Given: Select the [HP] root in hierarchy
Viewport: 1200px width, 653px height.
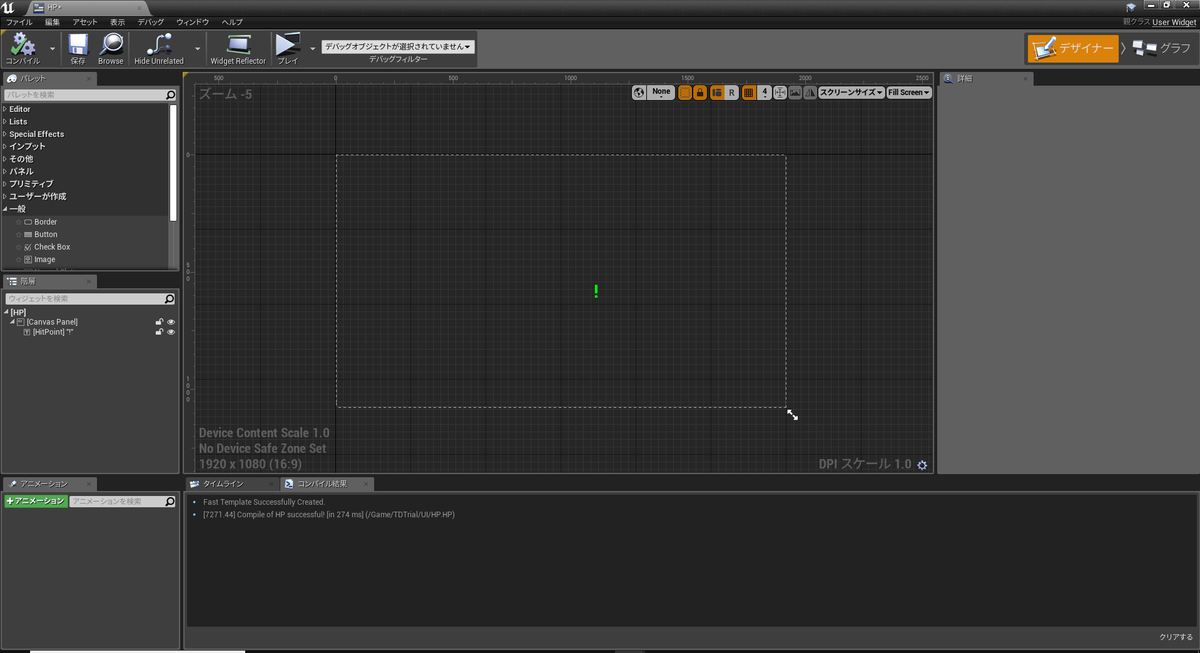Looking at the screenshot, I should (x=18, y=312).
